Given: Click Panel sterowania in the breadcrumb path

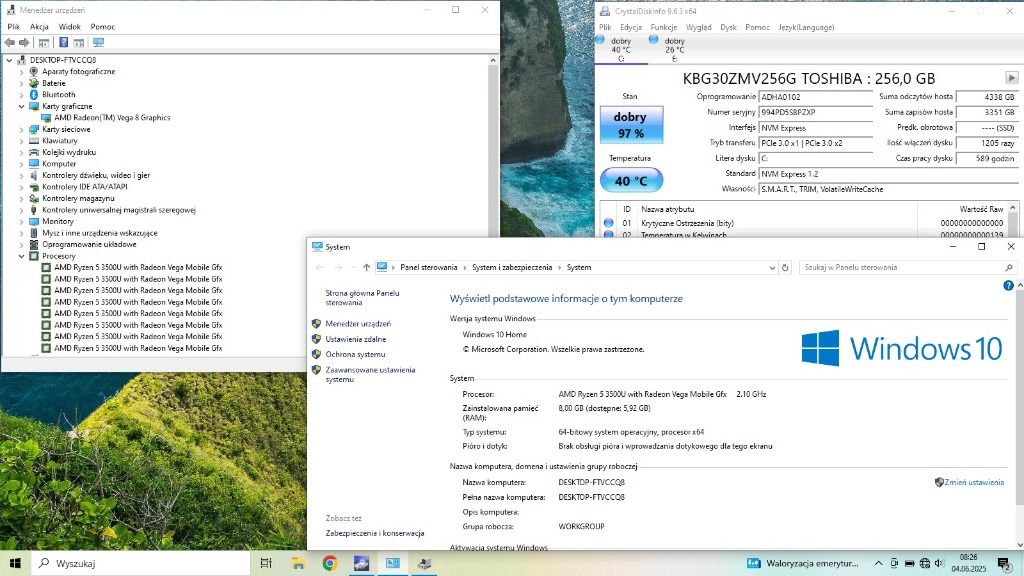Looking at the screenshot, I should pos(428,268).
